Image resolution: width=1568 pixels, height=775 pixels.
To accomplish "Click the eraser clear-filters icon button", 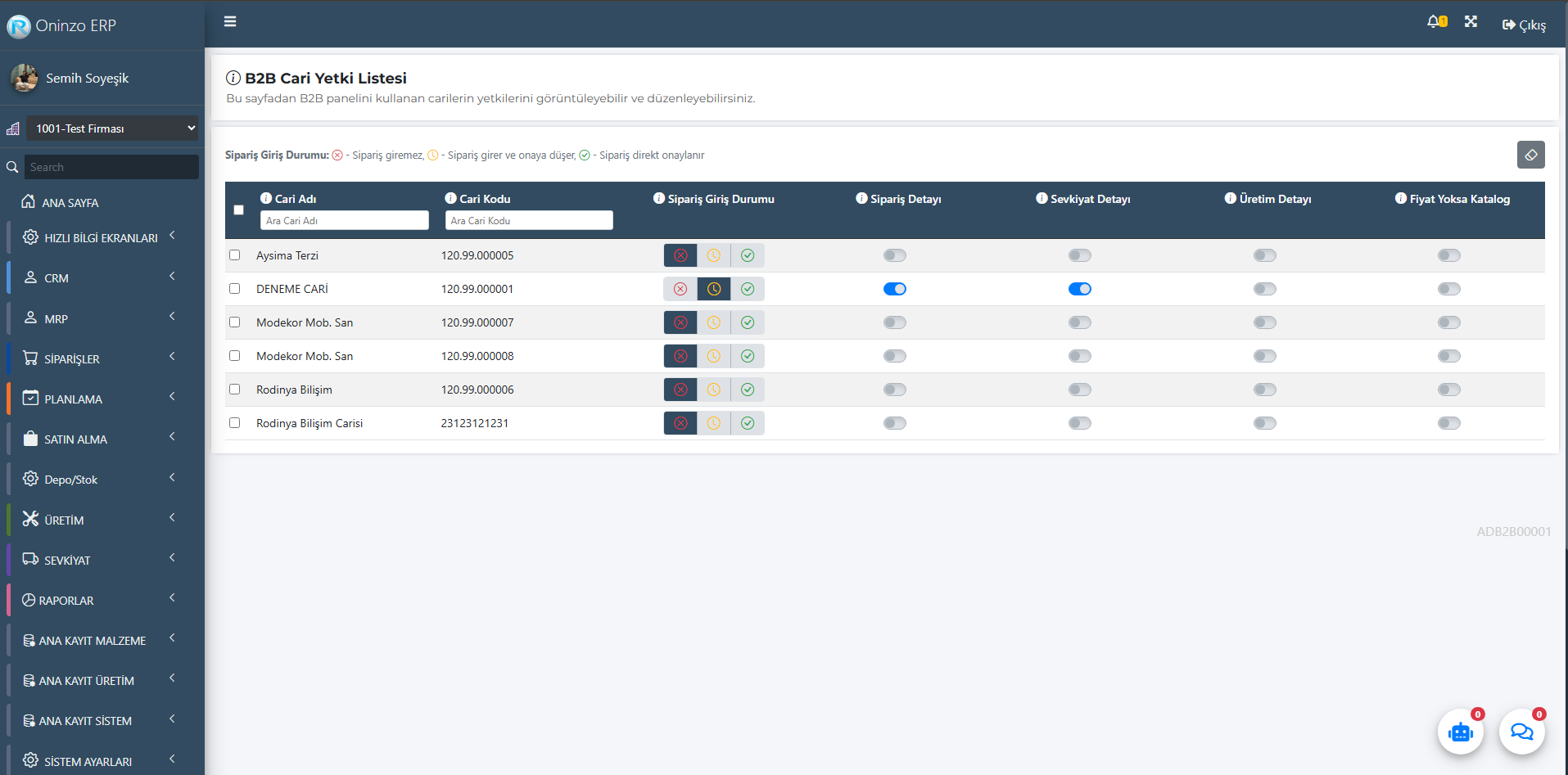I will pos(1530,155).
